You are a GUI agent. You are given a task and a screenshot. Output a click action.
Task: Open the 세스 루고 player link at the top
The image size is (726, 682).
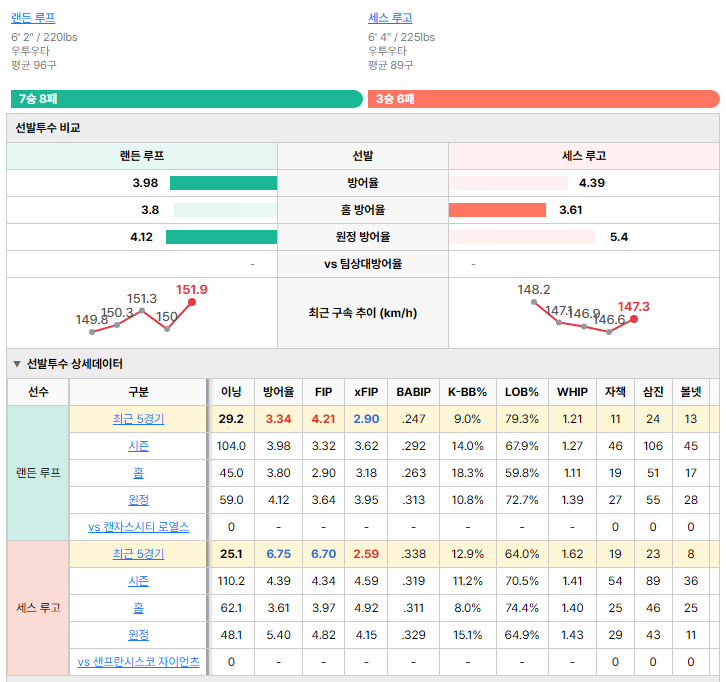click(390, 18)
